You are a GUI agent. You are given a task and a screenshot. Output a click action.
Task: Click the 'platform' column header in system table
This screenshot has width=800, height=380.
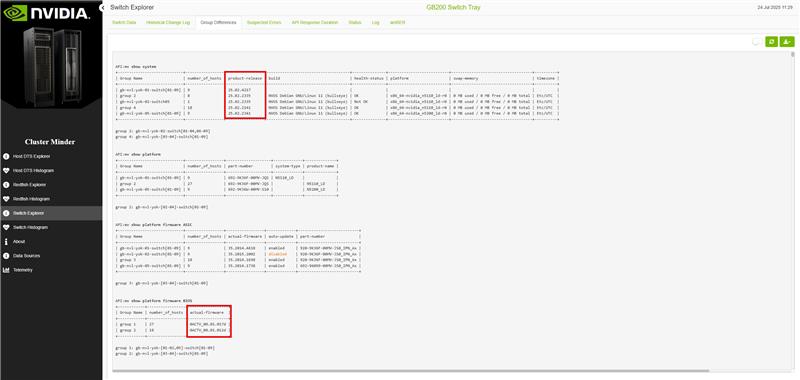coord(398,79)
